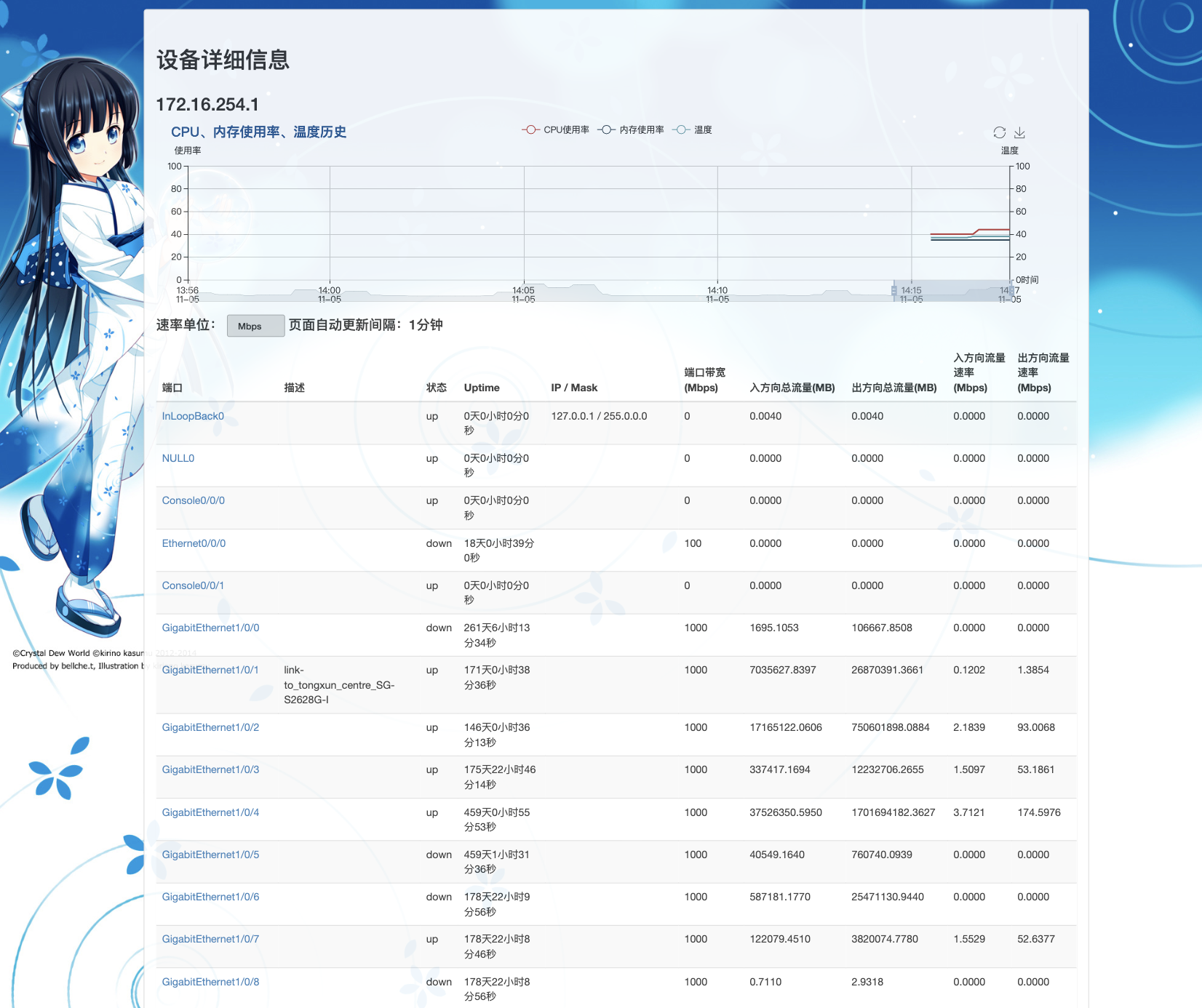Click the IP / Mask column header
Viewport: 1202px width, 1008px height.
pos(574,388)
